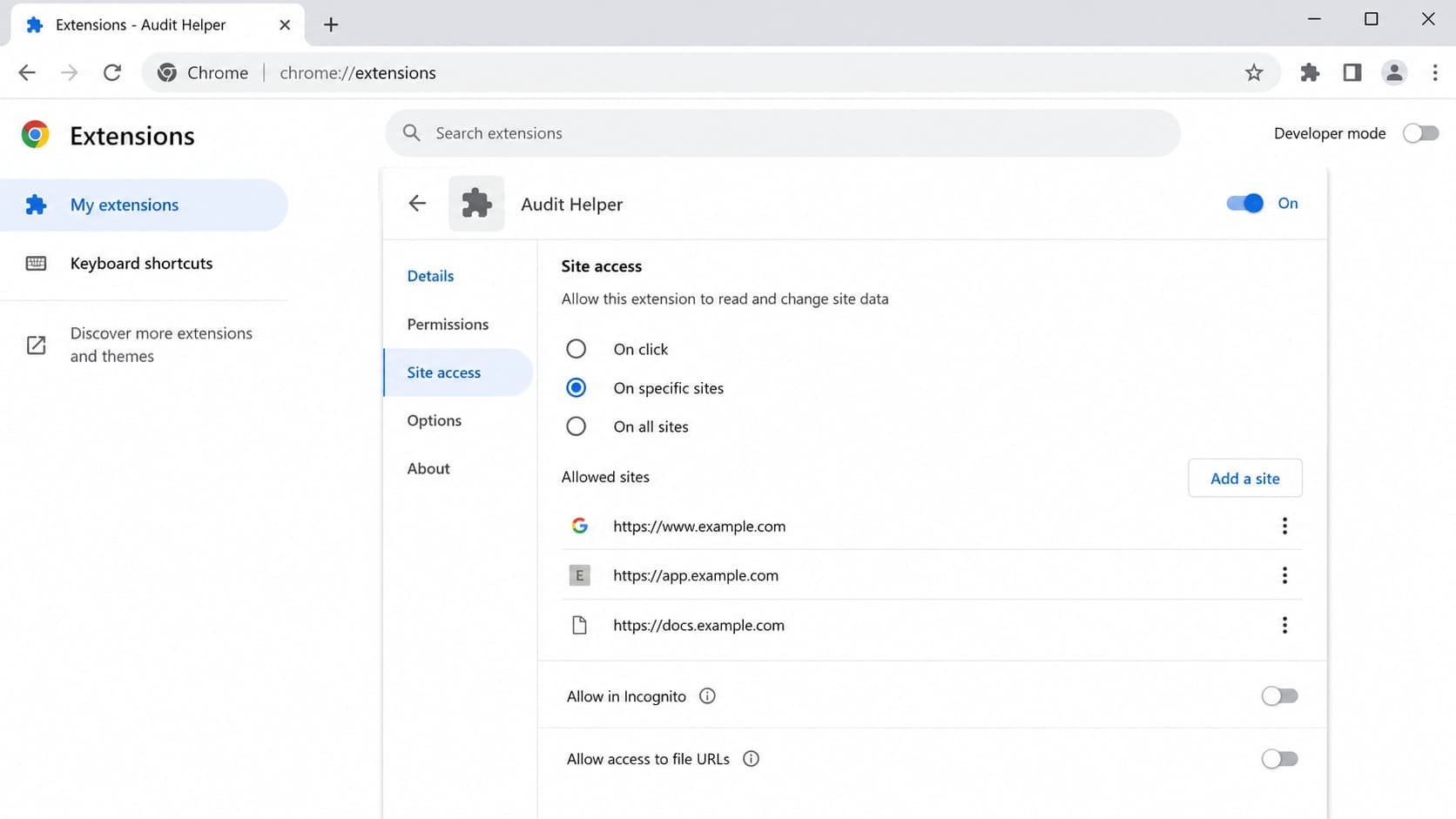Open the profile avatar icon
1456x819 pixels.
click(x=1394, y=72)
